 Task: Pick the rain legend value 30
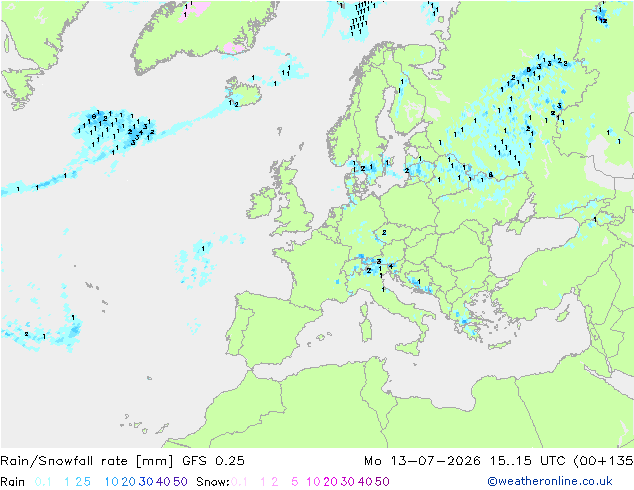146,482
